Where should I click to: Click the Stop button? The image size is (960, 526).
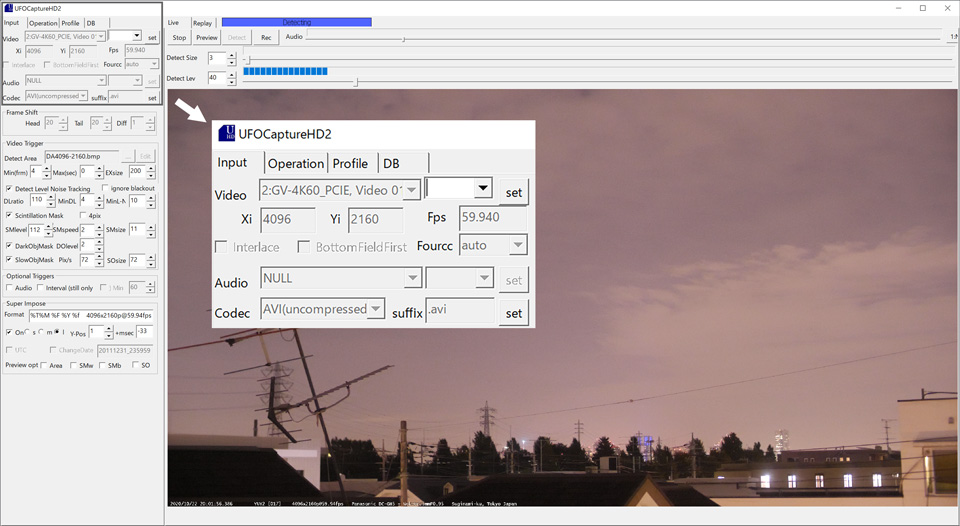(x=179, y=37)
